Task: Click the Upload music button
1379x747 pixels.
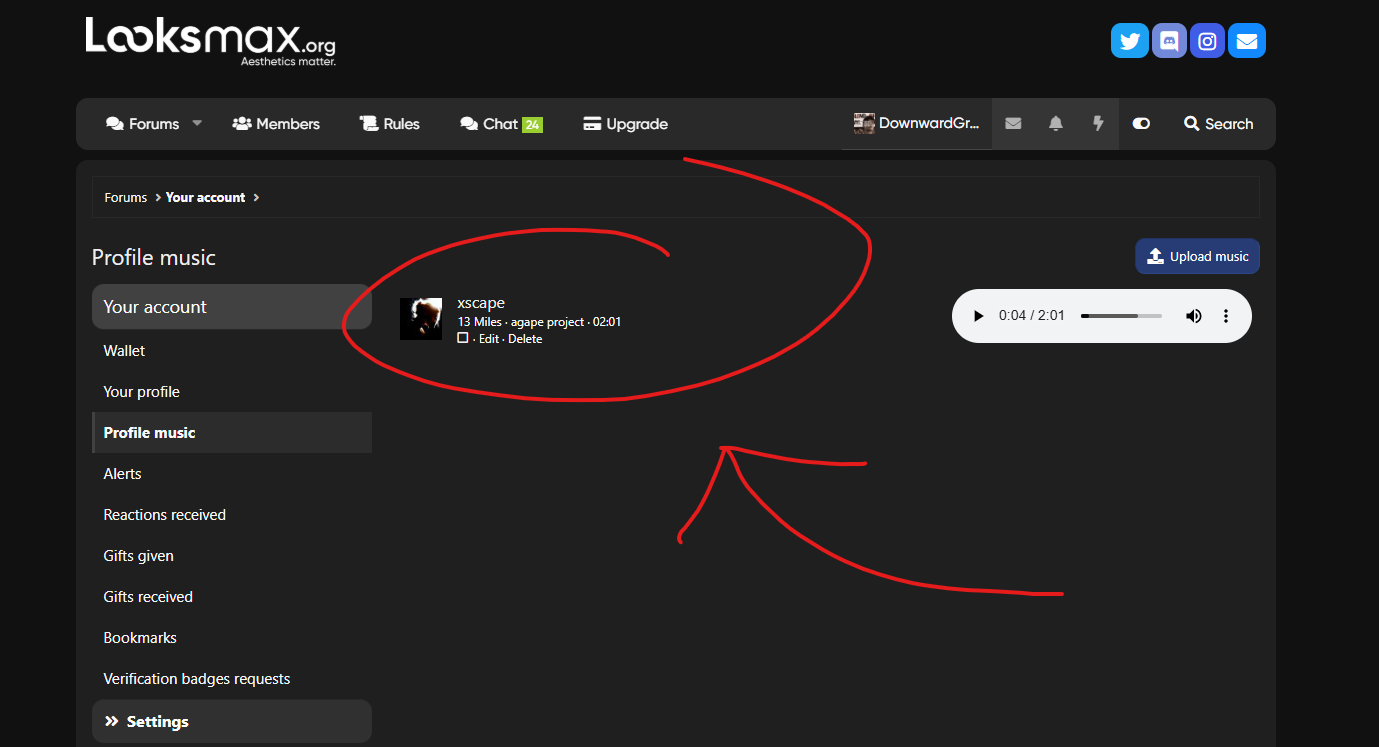Action: (1197, 256)
